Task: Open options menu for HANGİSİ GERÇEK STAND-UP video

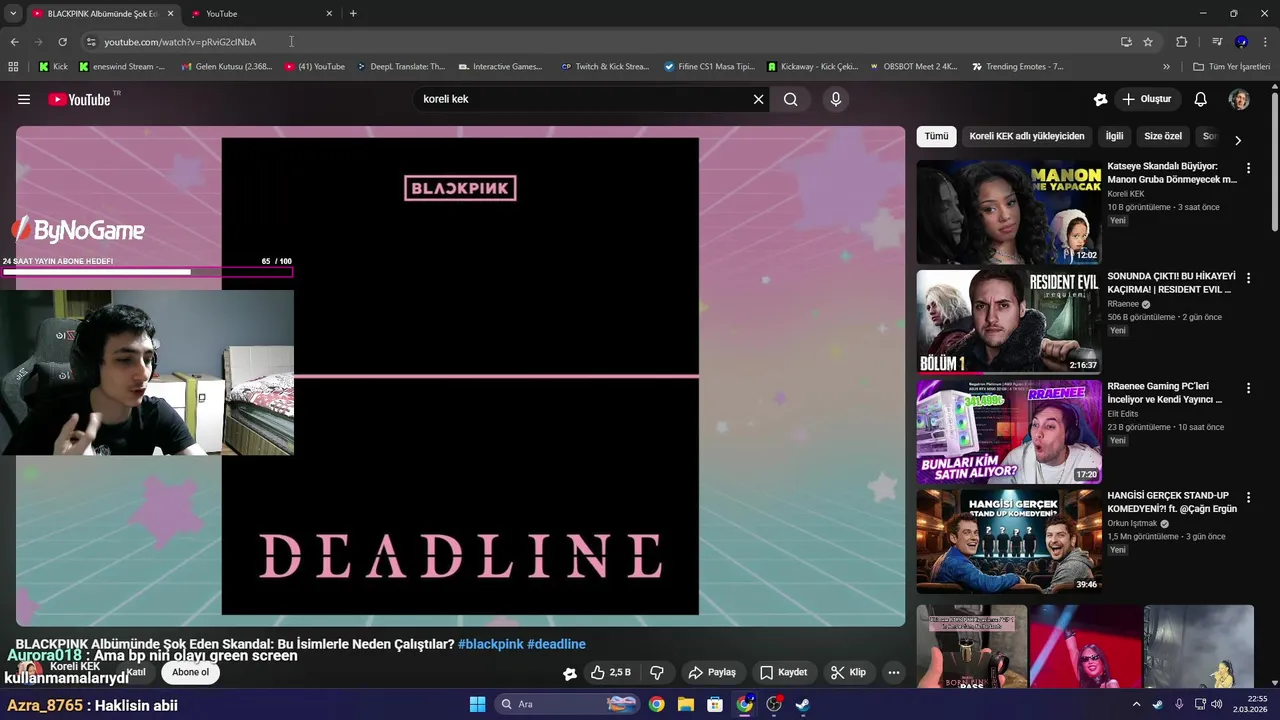Action: 1248,497
